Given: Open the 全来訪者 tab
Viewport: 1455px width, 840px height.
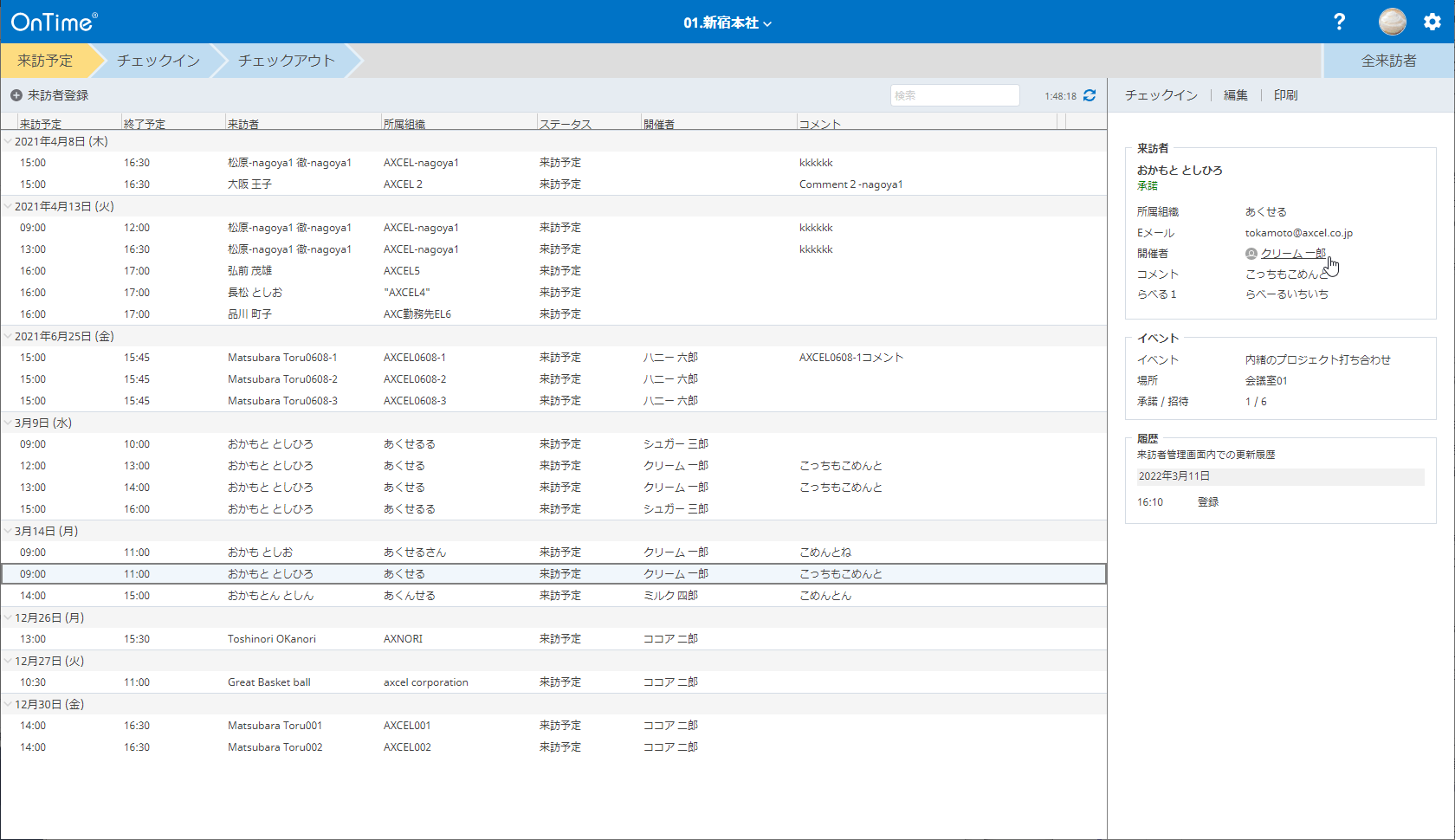Looking at the screenshot, I should coord(1388,61).
